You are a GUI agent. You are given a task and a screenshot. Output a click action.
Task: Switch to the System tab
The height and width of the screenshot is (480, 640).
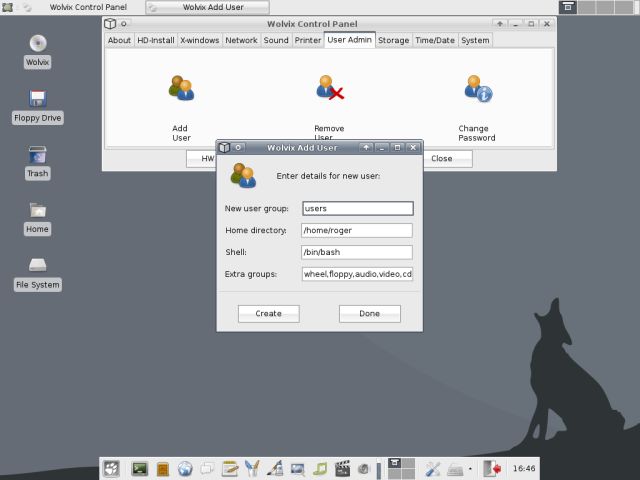(475, 40)
